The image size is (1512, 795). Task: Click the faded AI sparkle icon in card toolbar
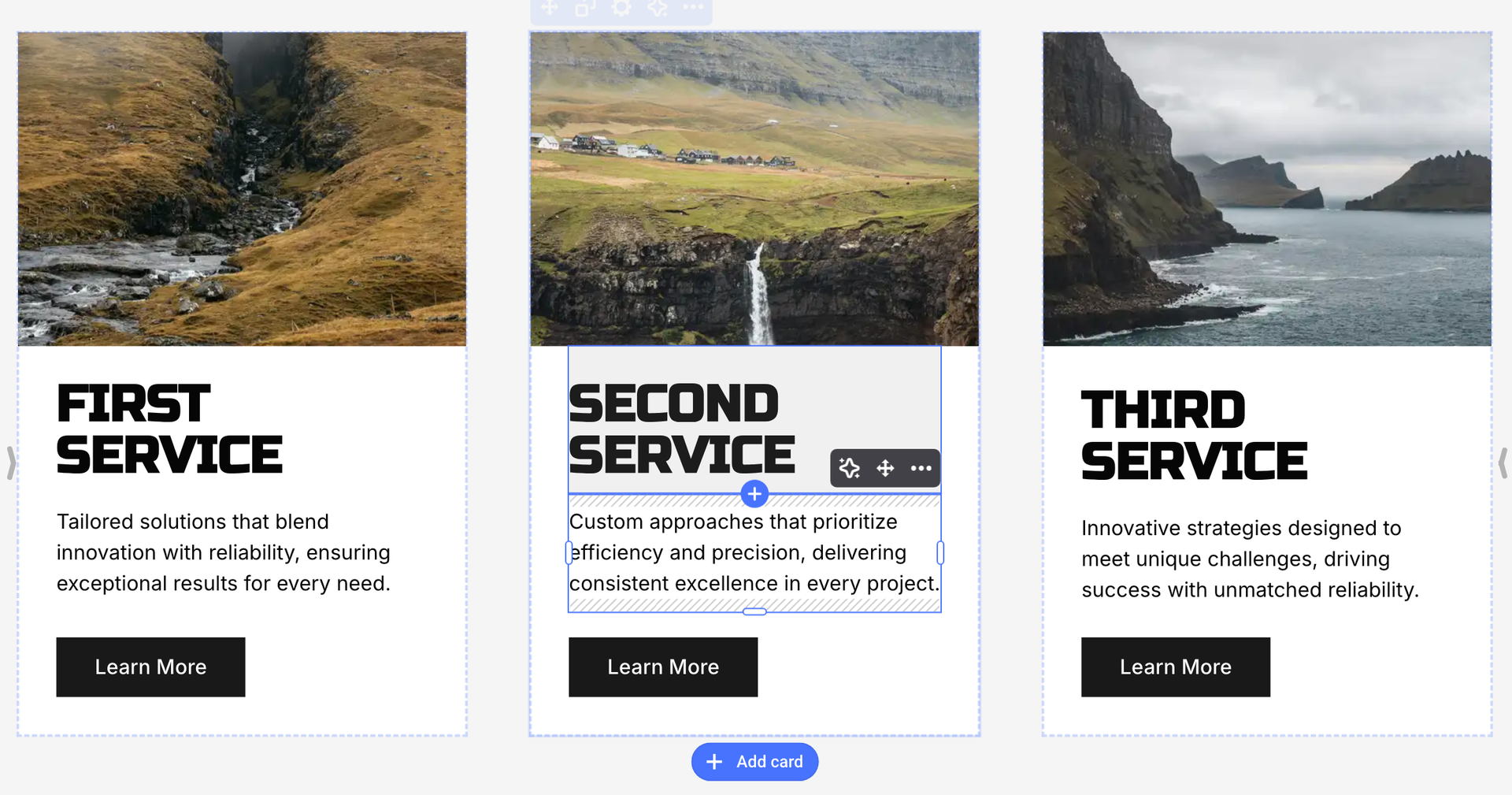point(658,8)
